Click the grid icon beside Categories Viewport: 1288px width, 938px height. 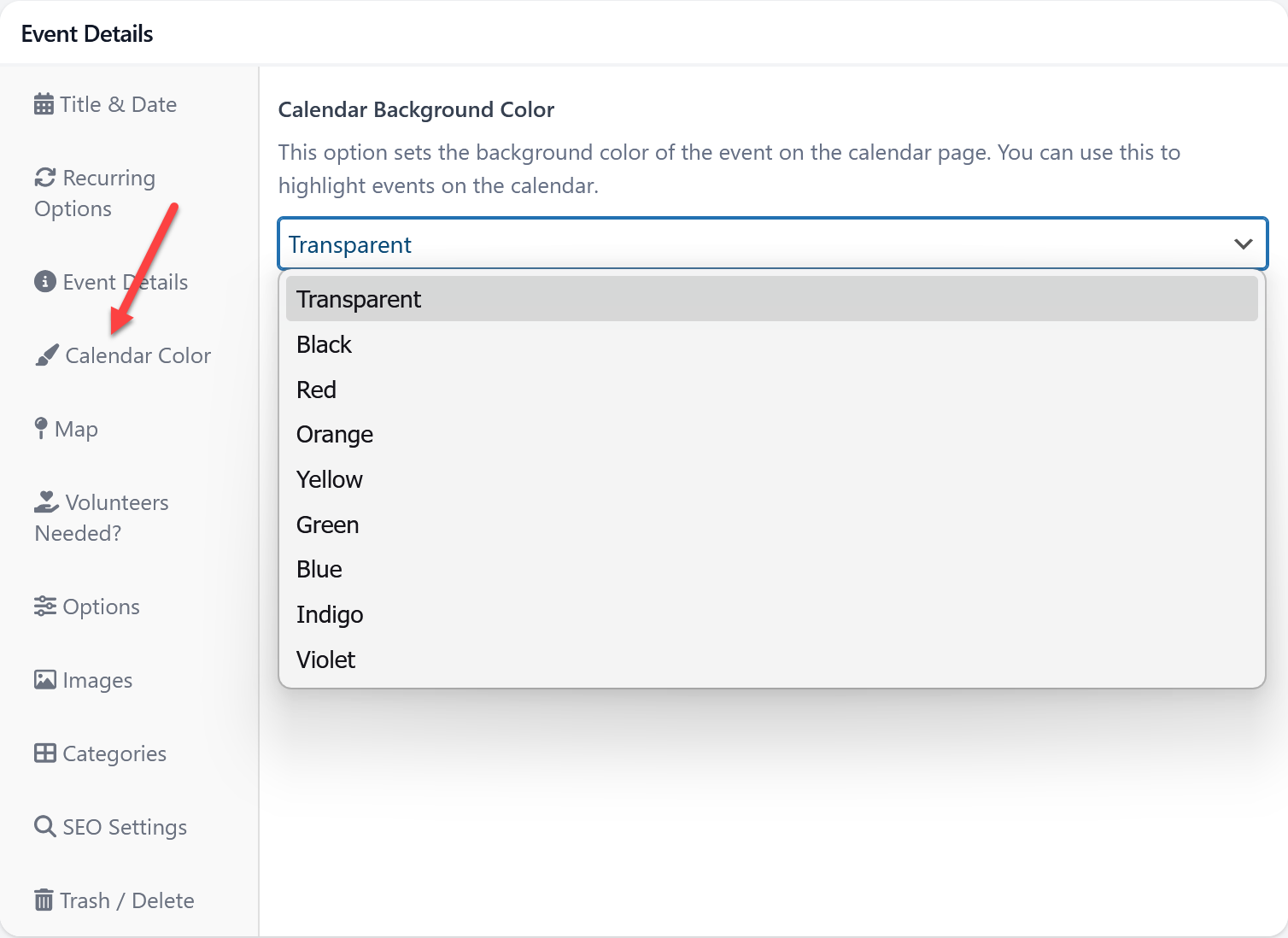tap(45, 753)
